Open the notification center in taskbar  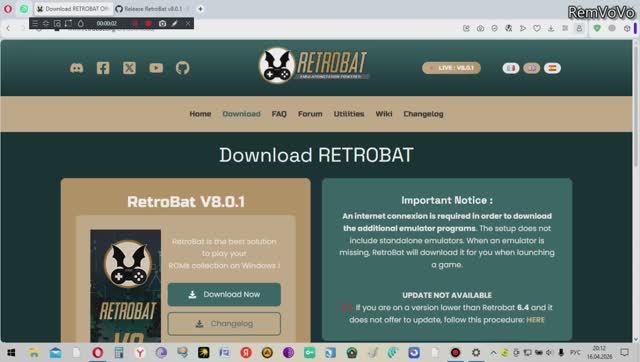(x=624, y=352)
